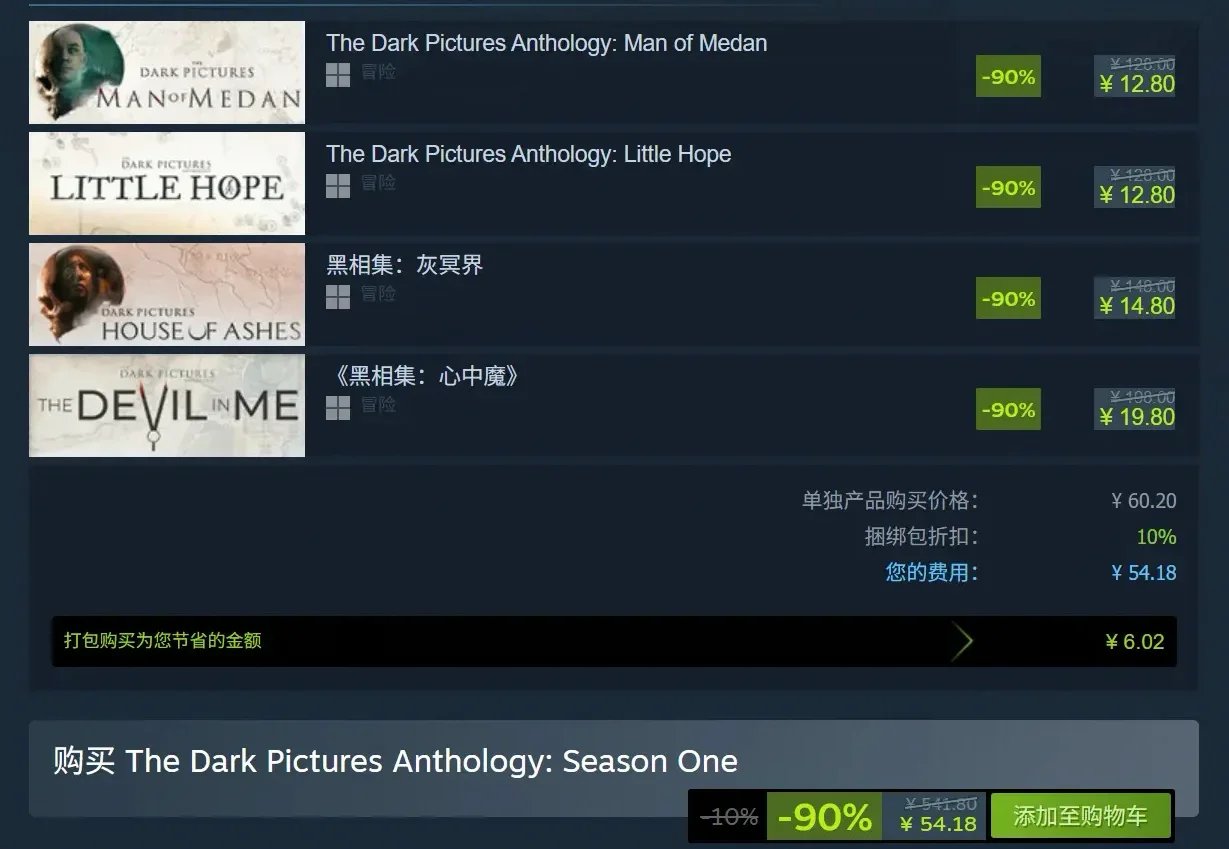Open The Devil in Me game thumbnail

(x=167, y=405)
